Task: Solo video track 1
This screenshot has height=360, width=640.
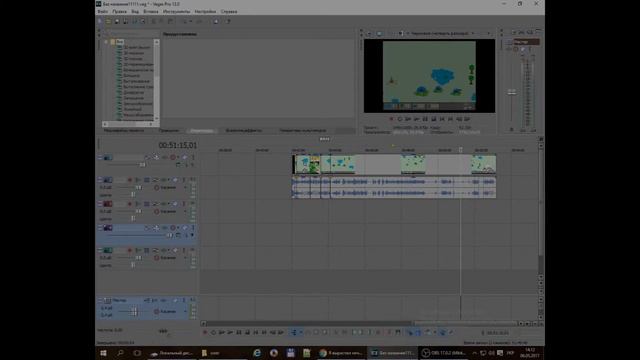Action: [193, 157]
